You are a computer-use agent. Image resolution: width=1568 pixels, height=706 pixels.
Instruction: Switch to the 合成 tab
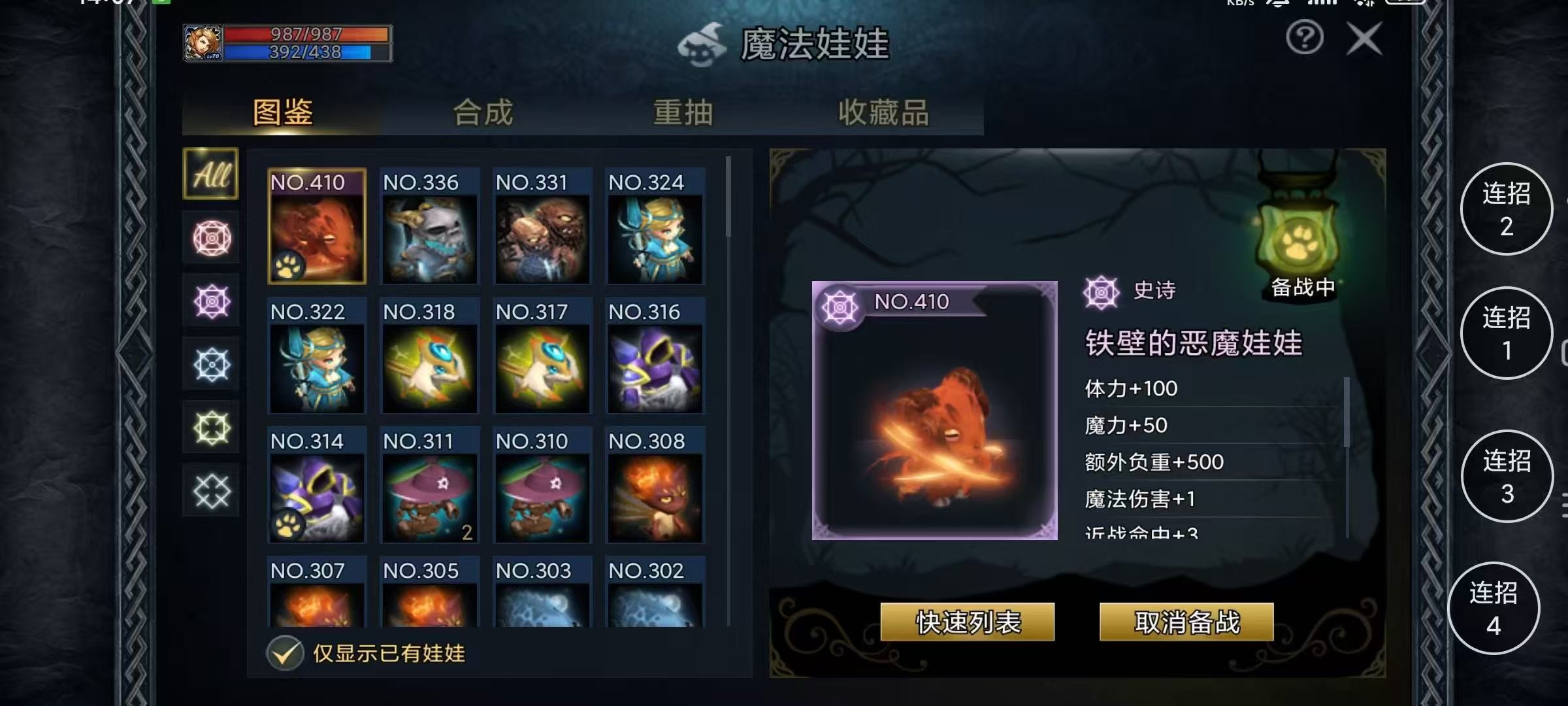[483, 112]
